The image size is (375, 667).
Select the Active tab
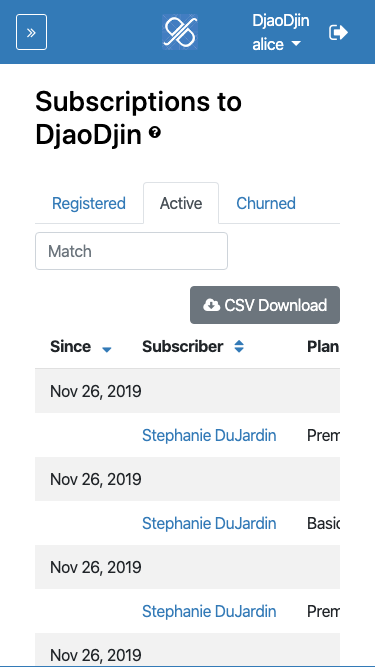[181, 203]
